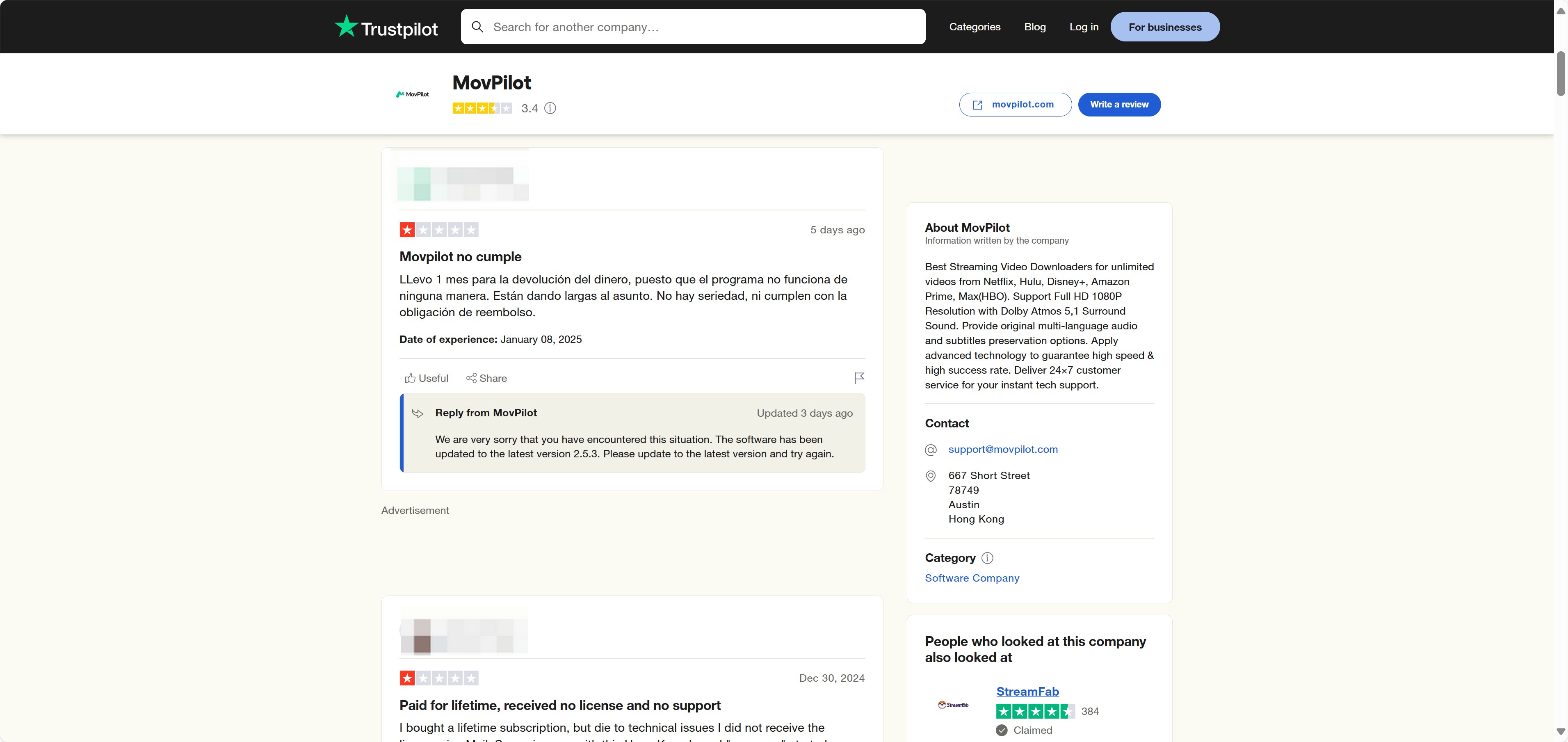
Task: Click the StreamFab Claimed checkmark icon
Action: pos(1001,731)
